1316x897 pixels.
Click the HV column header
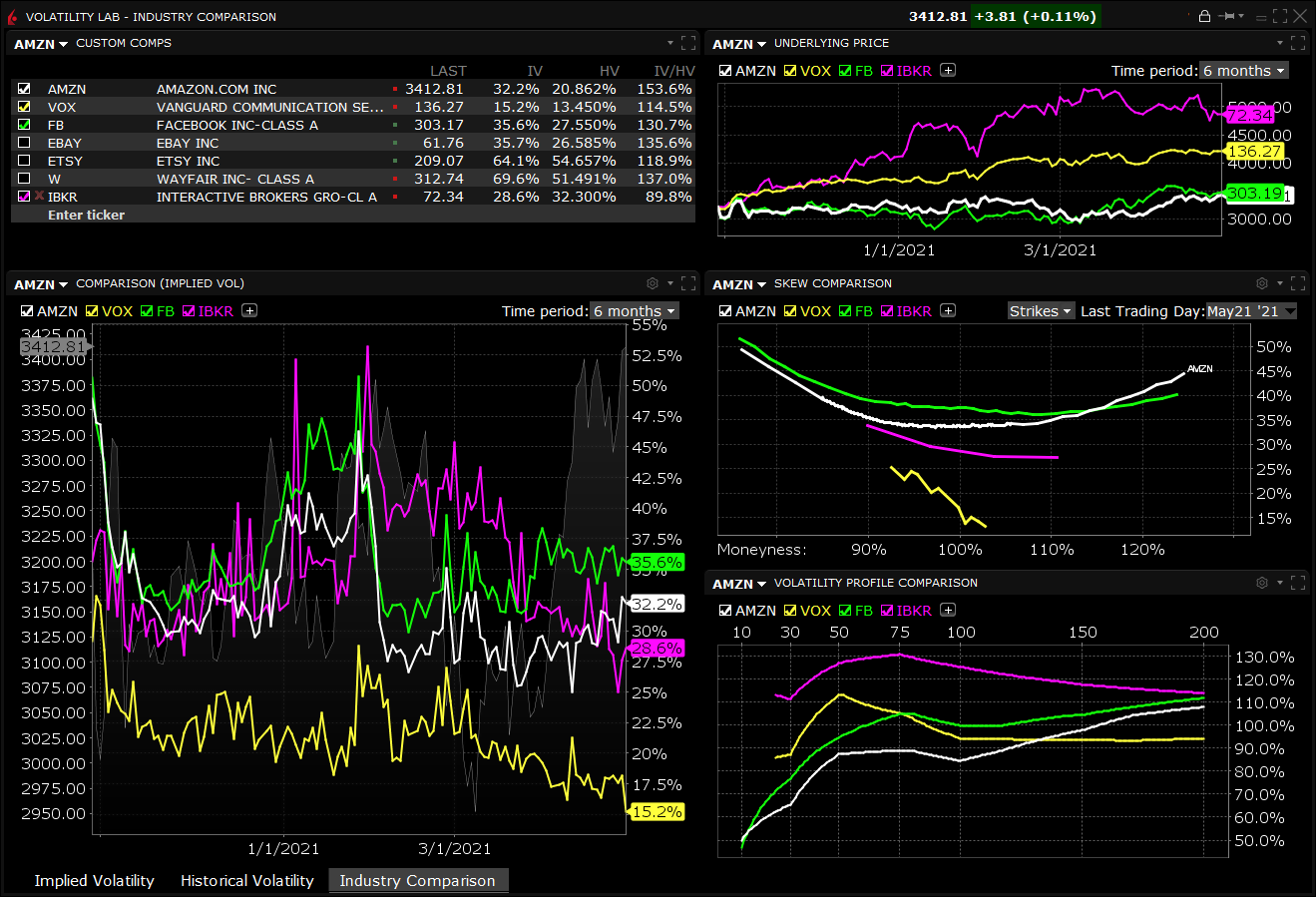pyautogui.click(x=609, y=71)
